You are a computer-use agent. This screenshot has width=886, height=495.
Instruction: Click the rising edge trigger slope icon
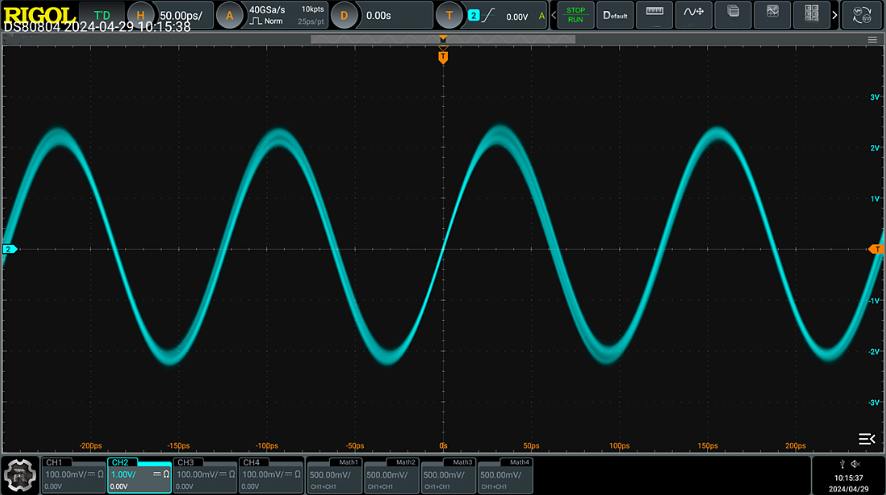(x=488, y=16)
